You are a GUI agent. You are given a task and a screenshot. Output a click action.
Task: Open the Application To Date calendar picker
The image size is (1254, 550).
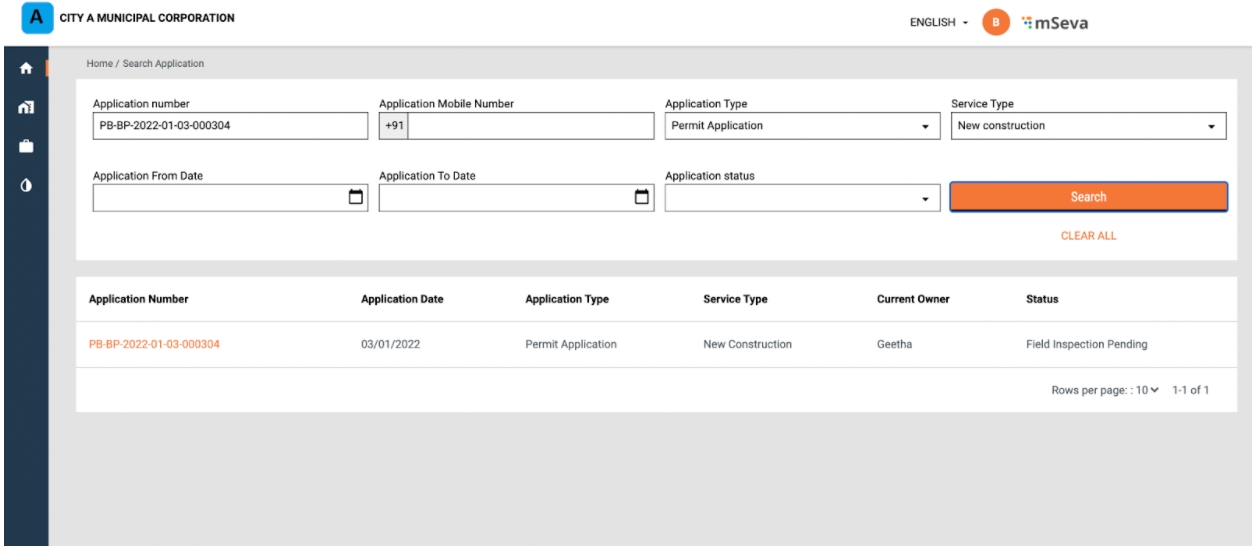click(x=641, y=198)
